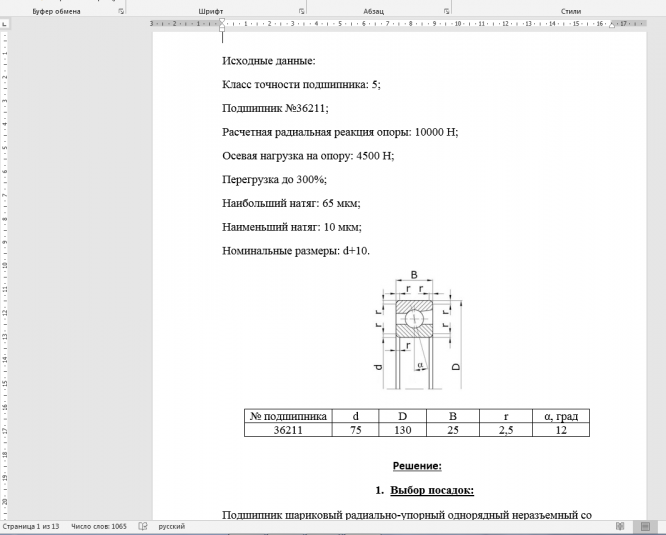Click the table cell containing 36211
This screenshot has width=666, height=535.
288,430
